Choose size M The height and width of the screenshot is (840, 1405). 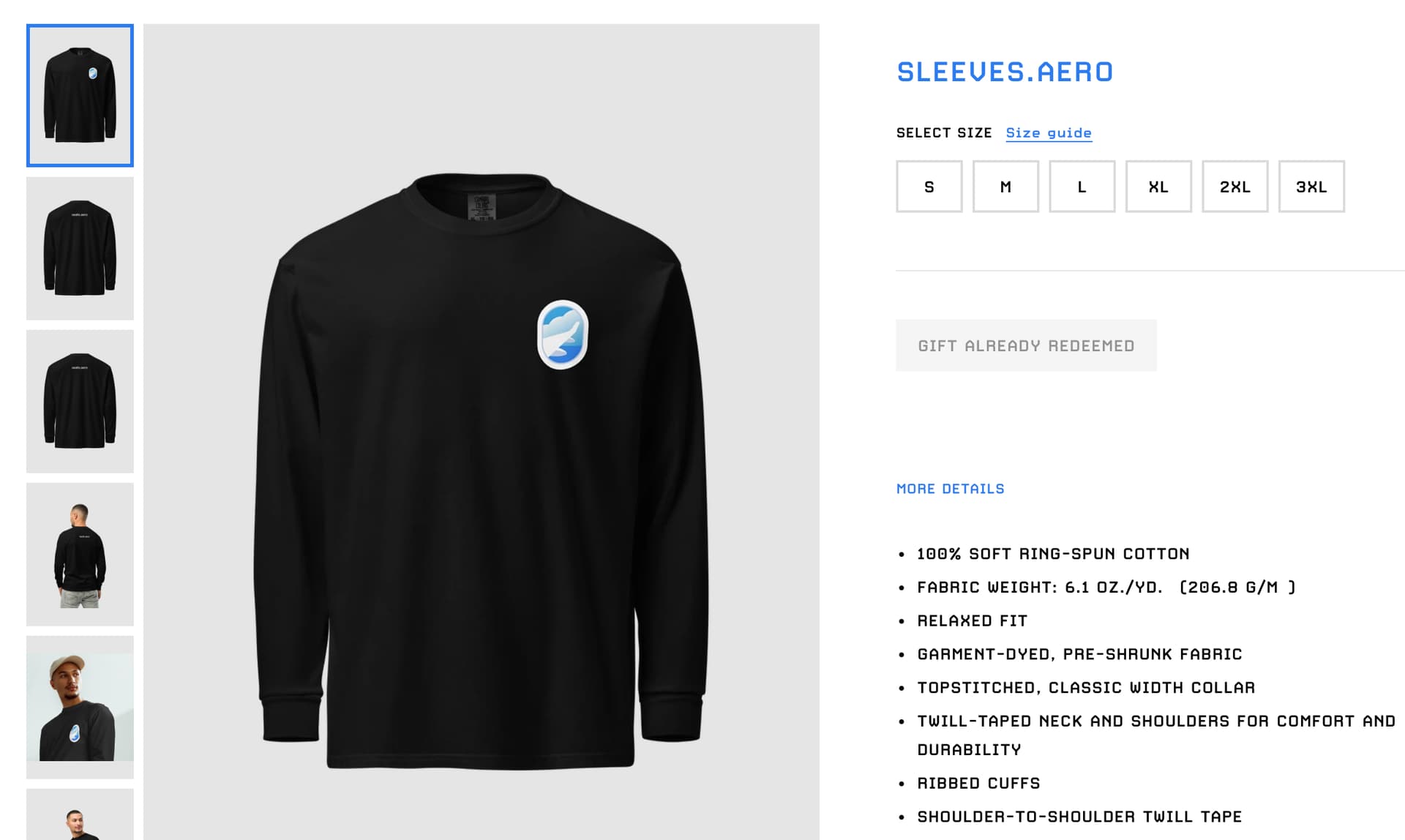(1005, 187)
